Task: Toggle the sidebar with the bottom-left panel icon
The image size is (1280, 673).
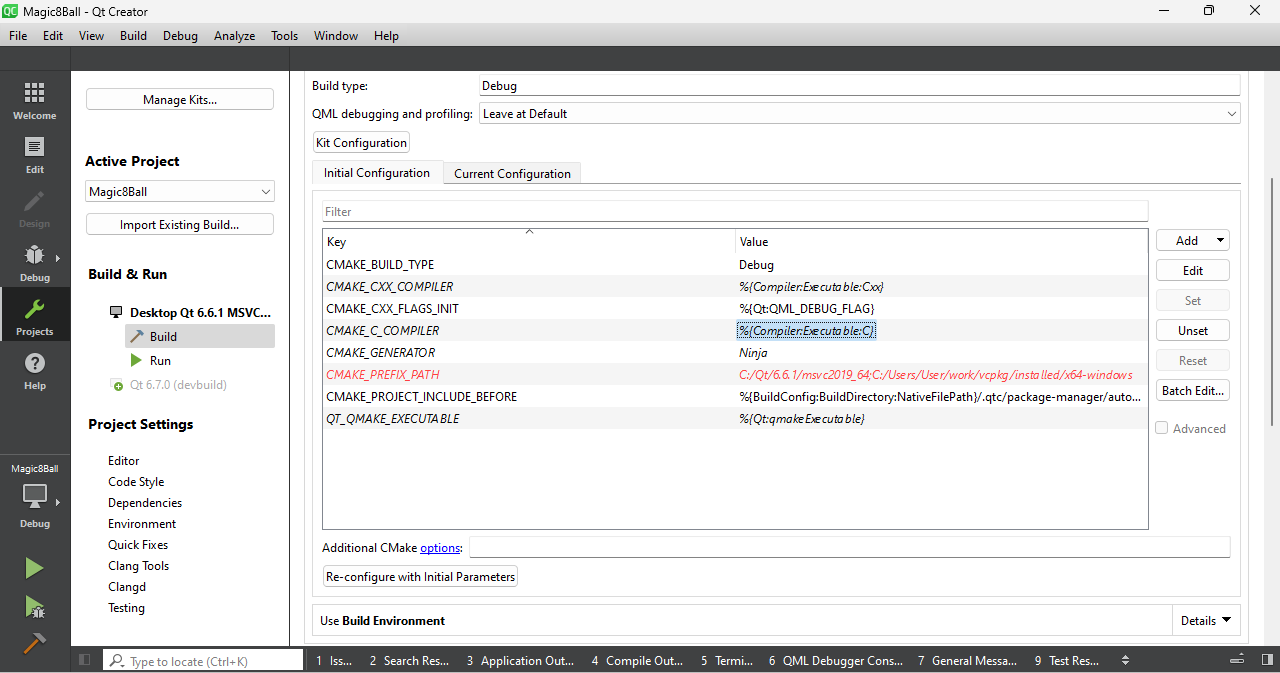Action: (84, 660)
